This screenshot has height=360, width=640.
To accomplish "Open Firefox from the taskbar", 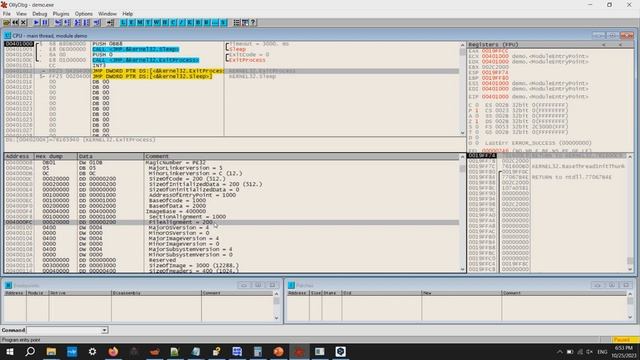I will [113, 351].
